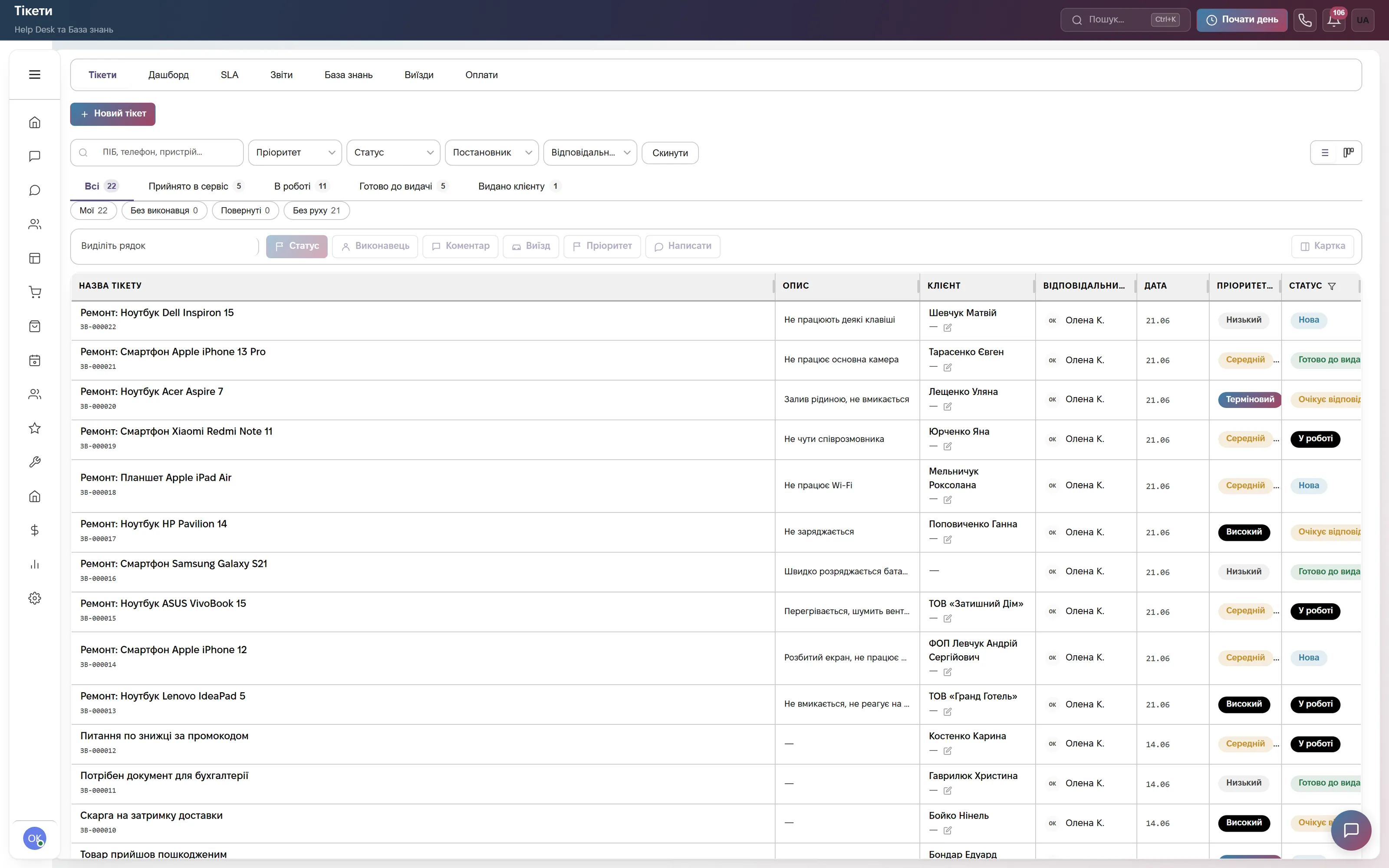This screenshot has height=868, width=1389.
Task: Click Терміновий priority badge on Acer row
Action: click(1250, 400)
